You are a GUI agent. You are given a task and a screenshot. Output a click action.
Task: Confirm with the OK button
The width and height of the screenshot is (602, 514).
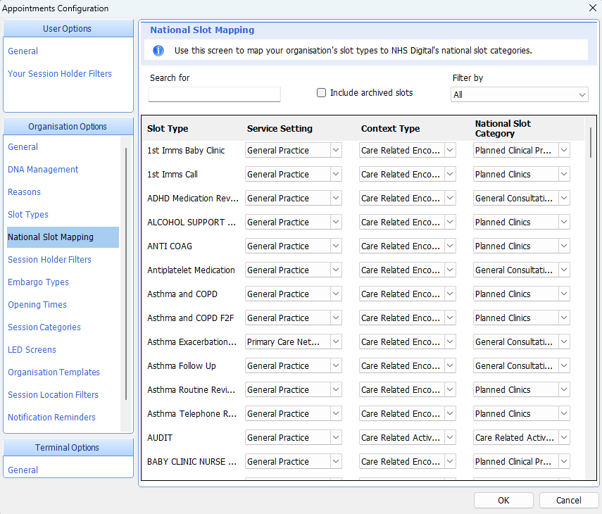click(x=503, y=501)
